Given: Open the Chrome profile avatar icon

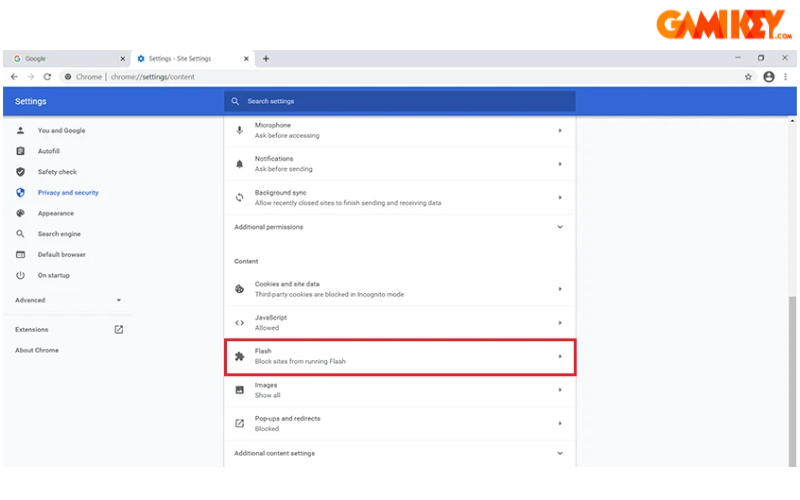Looking at the screenshot, I should point(768,77).
